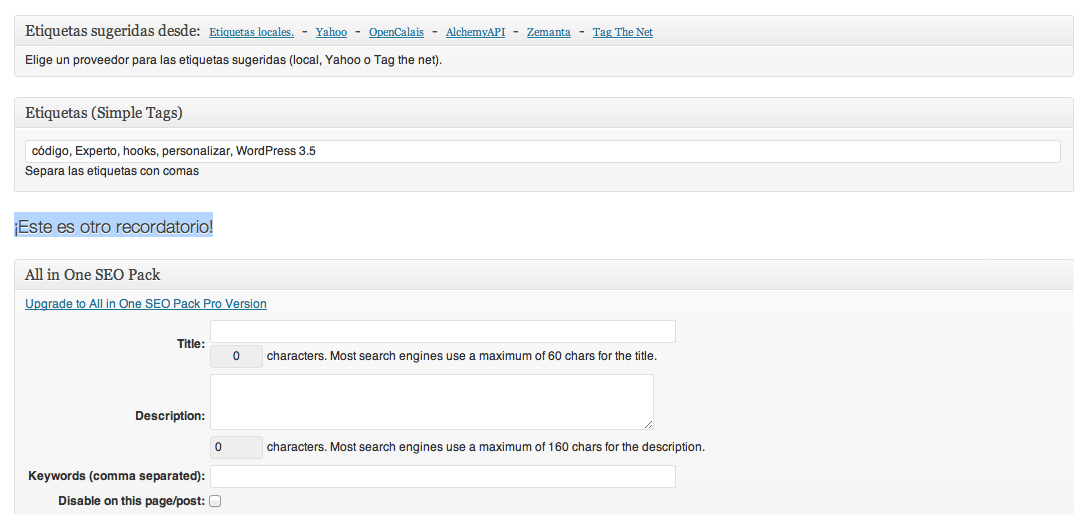Choose Yahoo as suggested tags provider
Image resolution: width=1086 pixels, height=514 pixels.
tap(331, 32)
